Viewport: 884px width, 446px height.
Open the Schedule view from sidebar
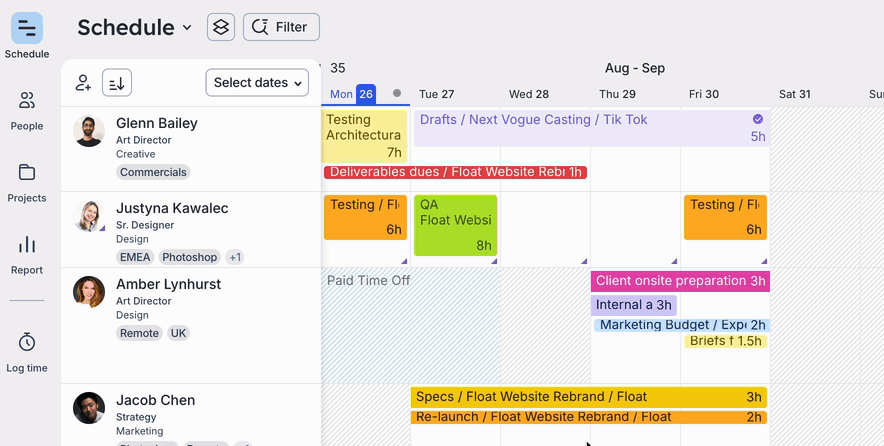(x=27, y=28)
